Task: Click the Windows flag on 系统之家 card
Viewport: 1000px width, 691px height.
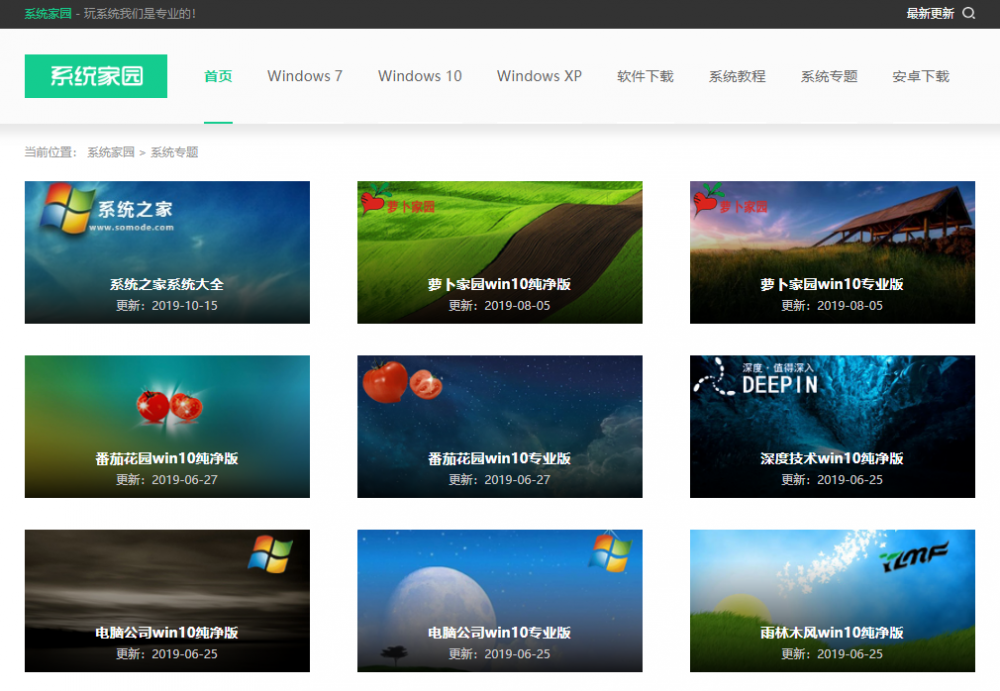Action: 66,207
